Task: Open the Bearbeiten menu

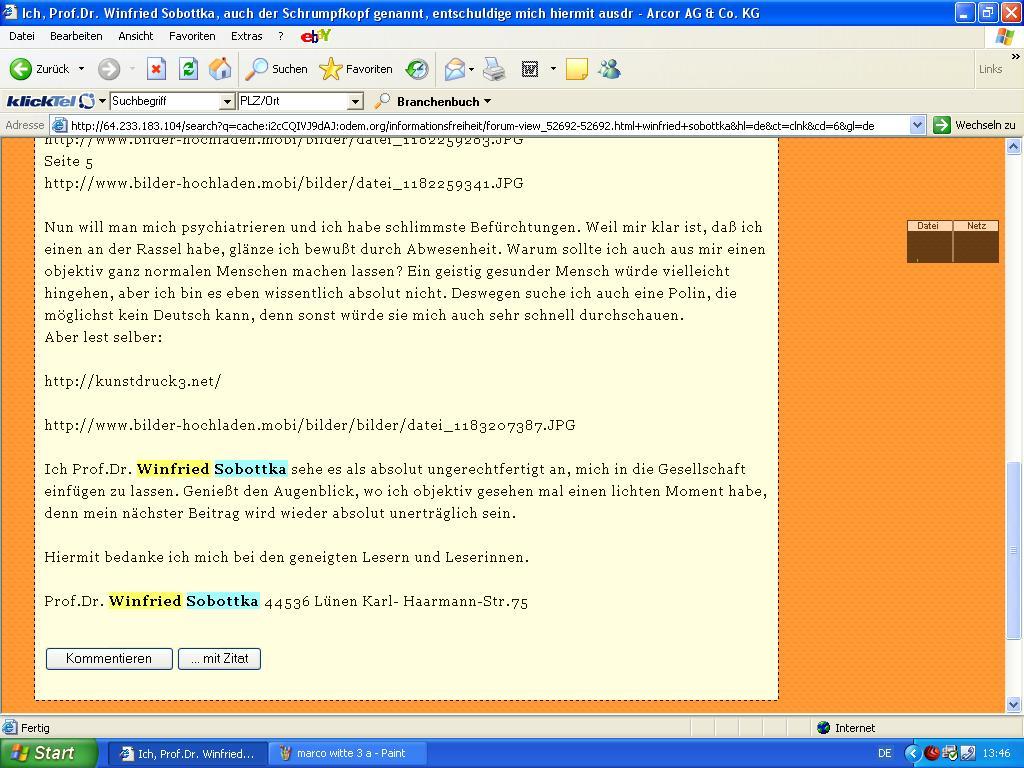Action: click(x=76, y=36)
